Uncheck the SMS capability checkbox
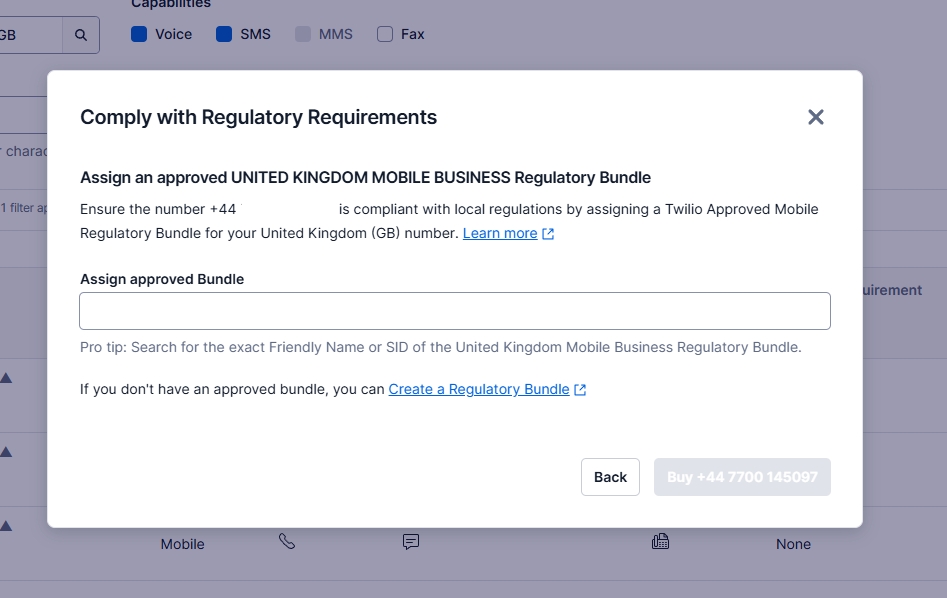947x598 pixels. pos(224,34)
